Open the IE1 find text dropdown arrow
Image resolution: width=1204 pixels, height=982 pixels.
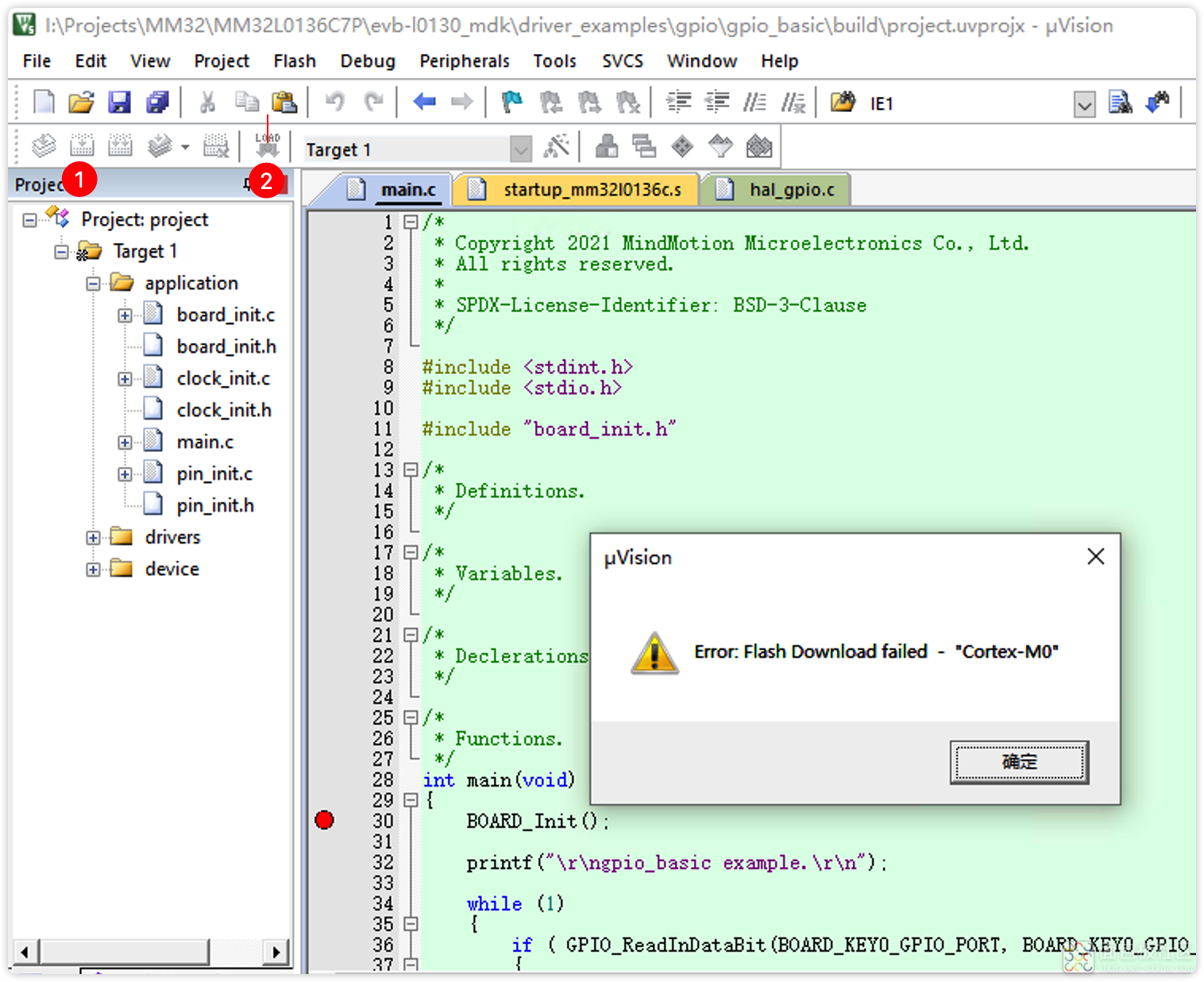coord(1085,104)
